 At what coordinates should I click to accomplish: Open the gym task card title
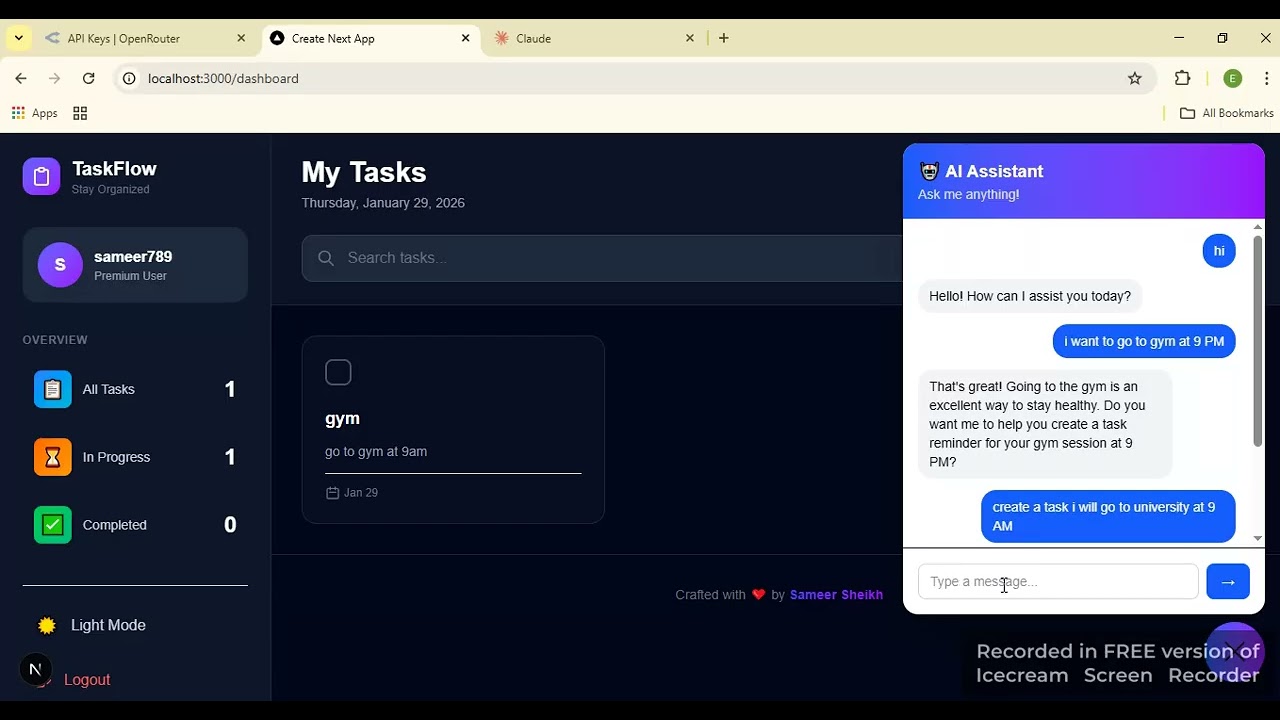pos(342,419)
